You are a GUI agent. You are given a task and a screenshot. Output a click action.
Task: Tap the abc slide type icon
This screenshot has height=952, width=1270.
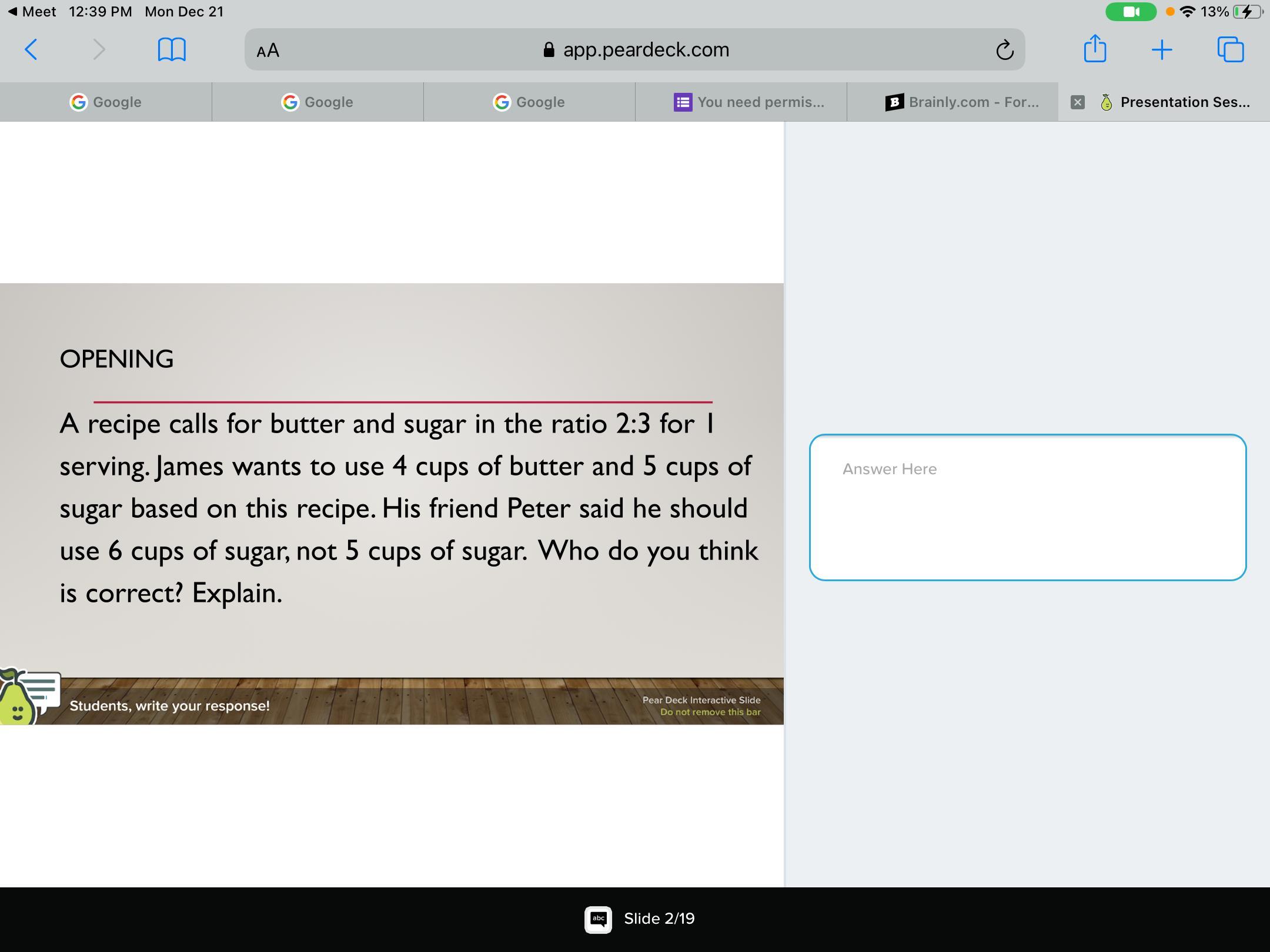tap(598, 919)
